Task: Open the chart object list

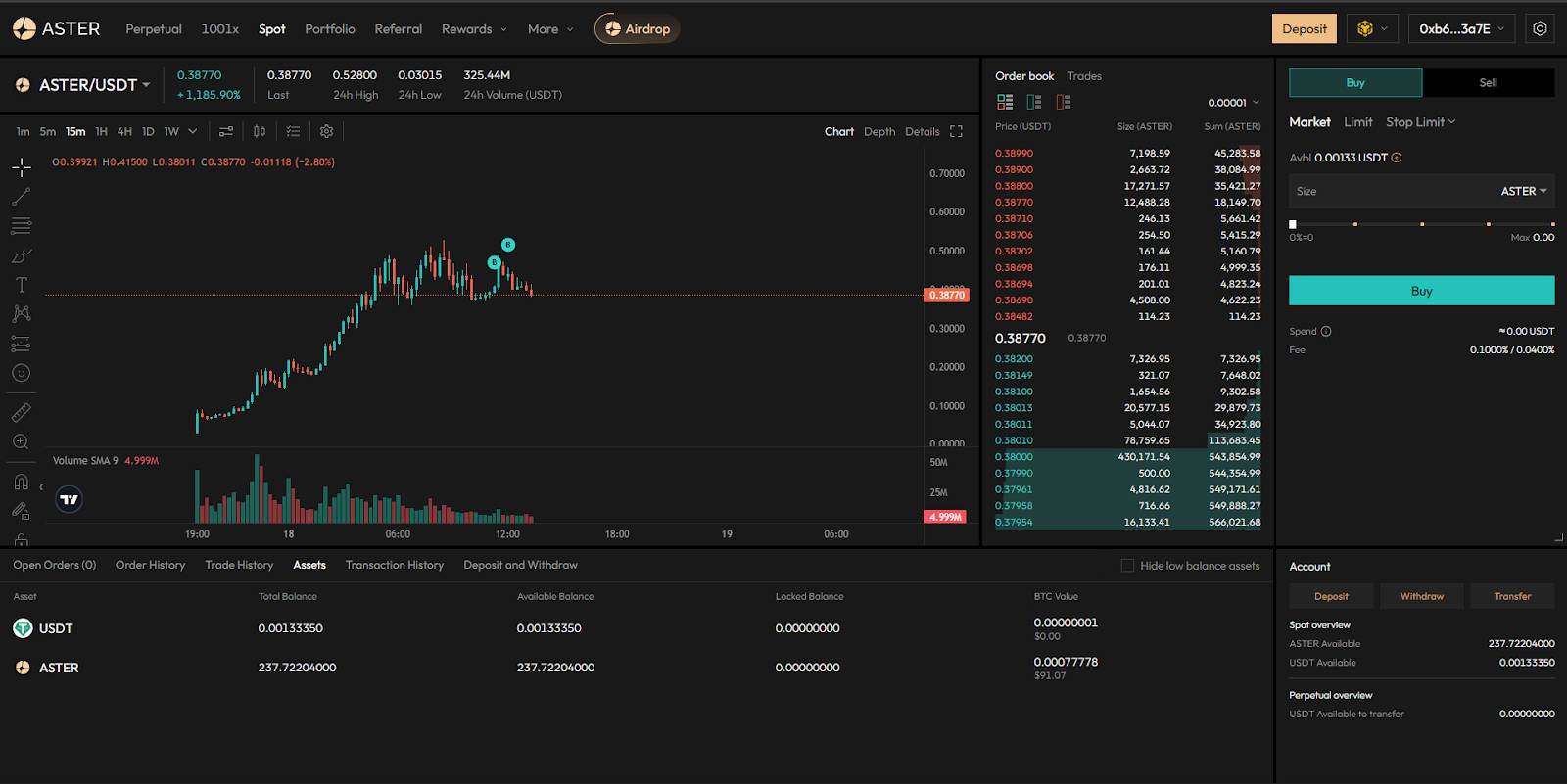Action: point(293,131)
